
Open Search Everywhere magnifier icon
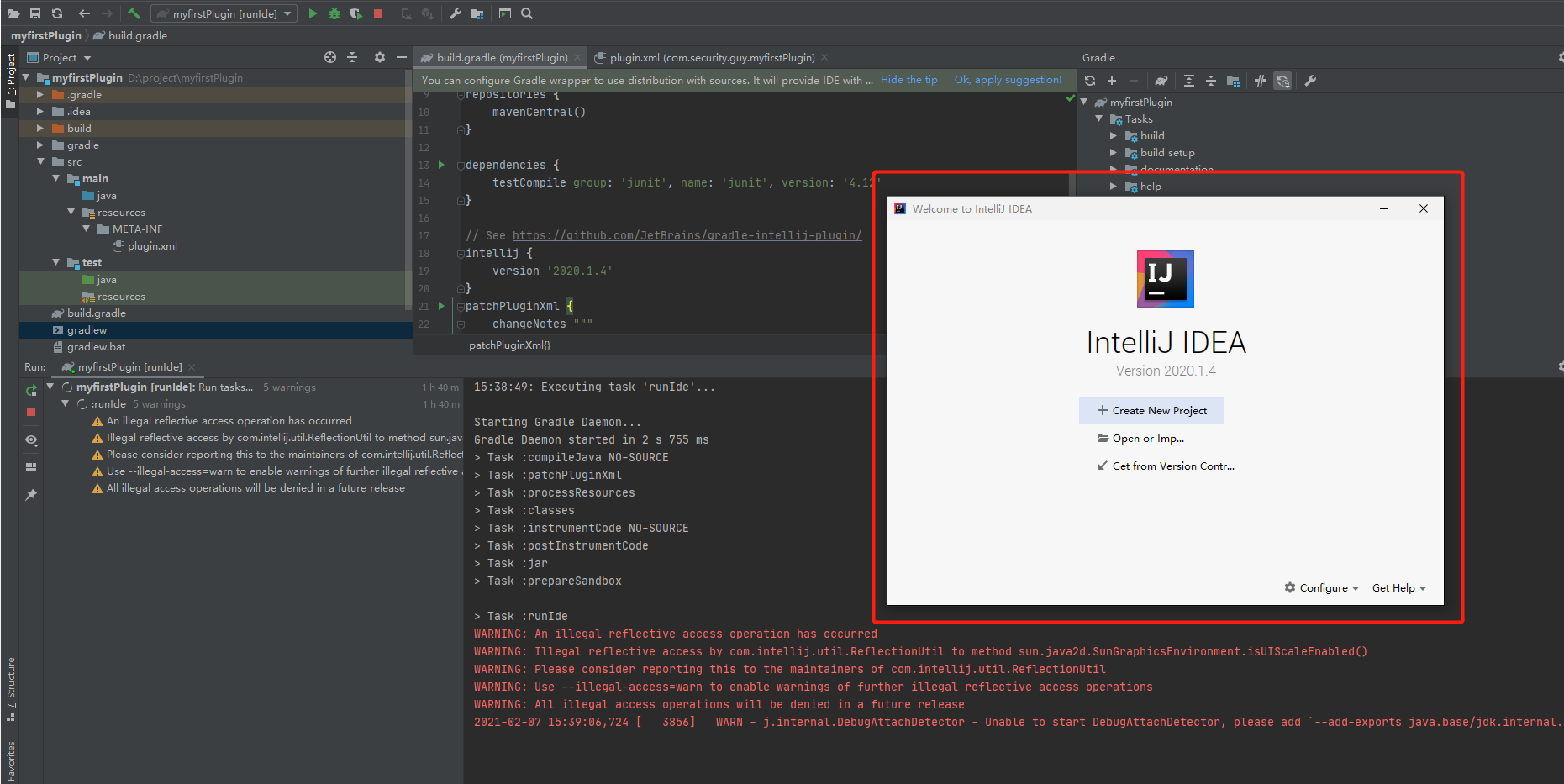(x=527, y=13)
